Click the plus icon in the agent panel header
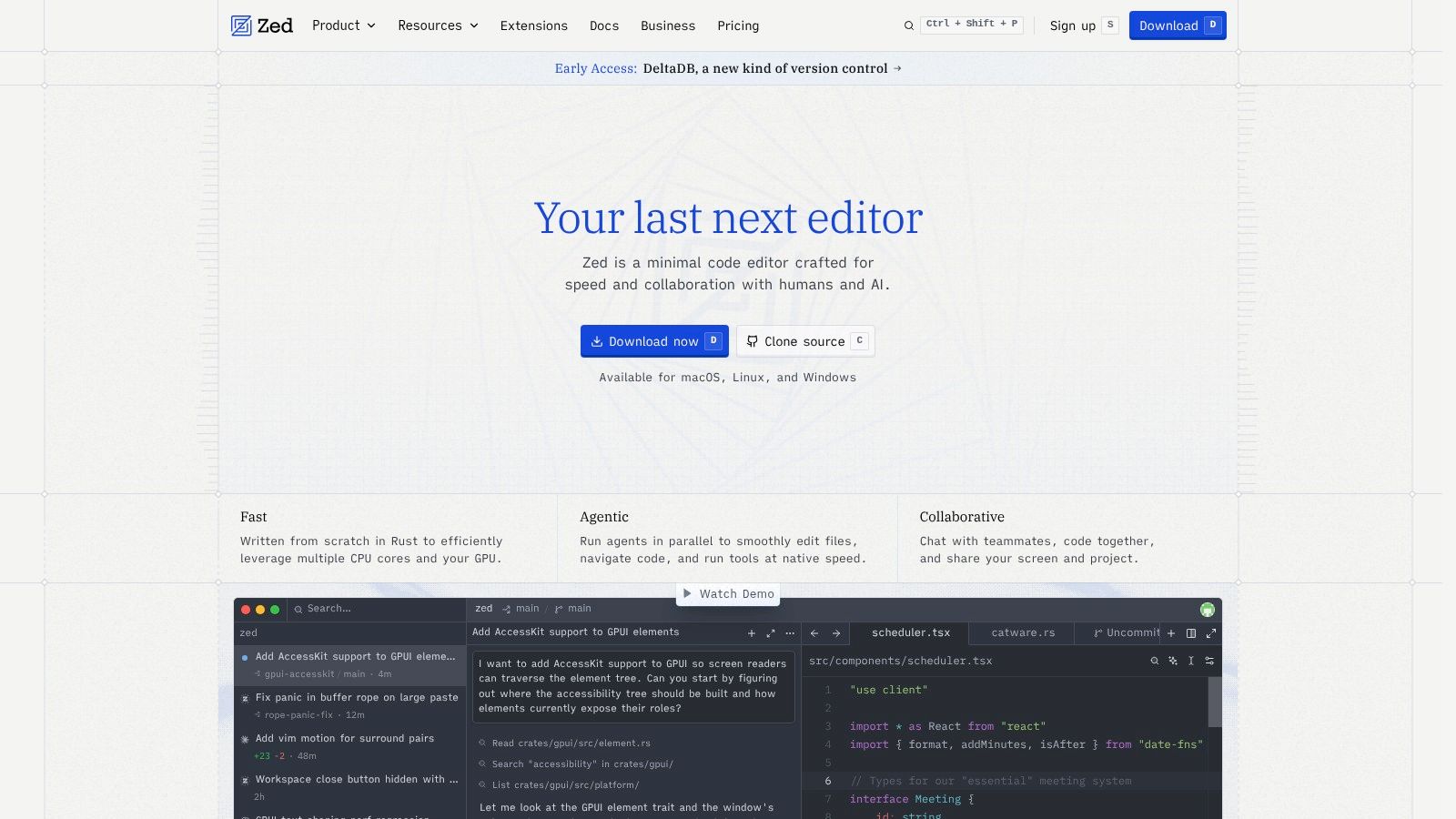 [x=752, y=633]
